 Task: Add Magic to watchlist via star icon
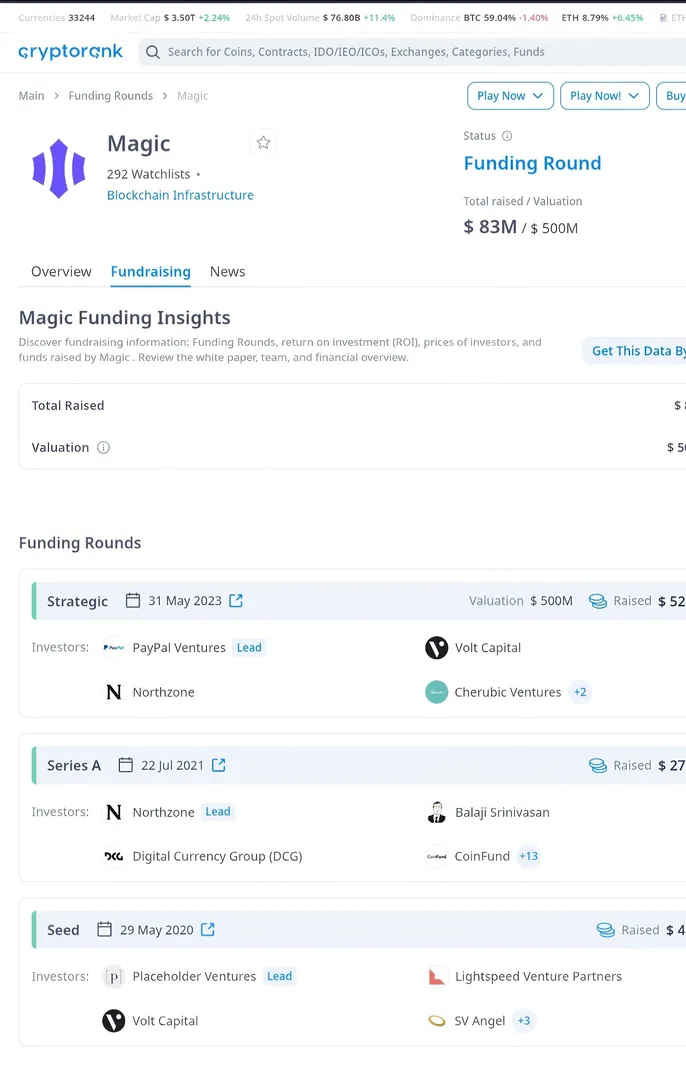(263, 143)
